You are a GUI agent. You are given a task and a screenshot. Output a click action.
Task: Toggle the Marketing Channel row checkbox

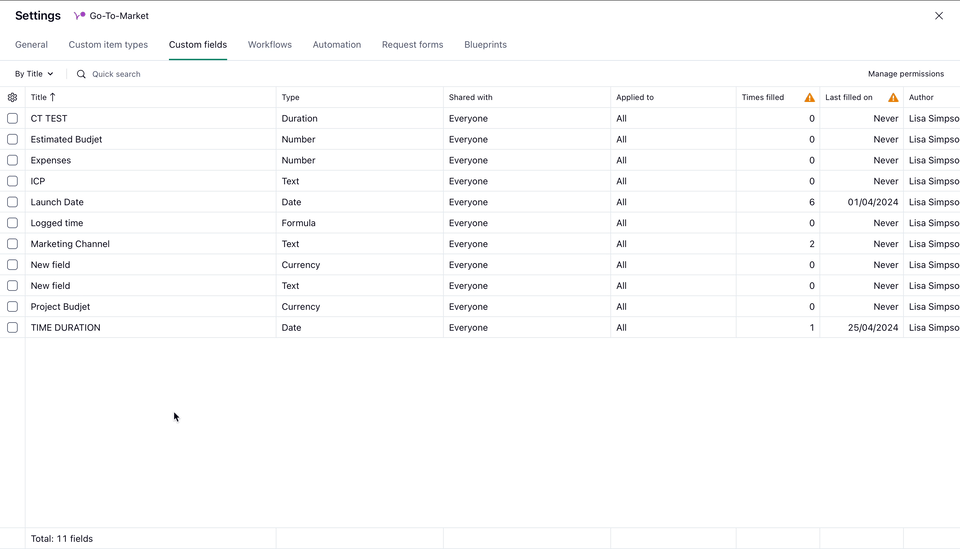12,244
